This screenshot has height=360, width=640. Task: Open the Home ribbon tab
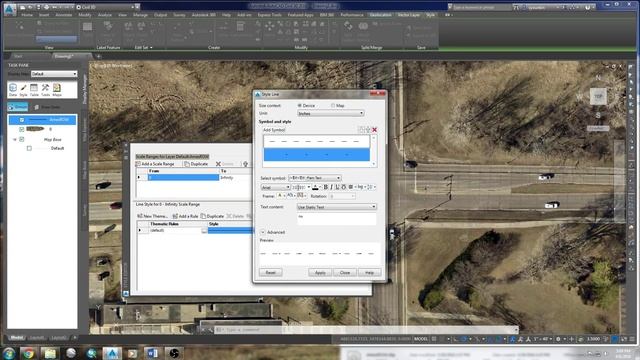click(x=27, y=15)
